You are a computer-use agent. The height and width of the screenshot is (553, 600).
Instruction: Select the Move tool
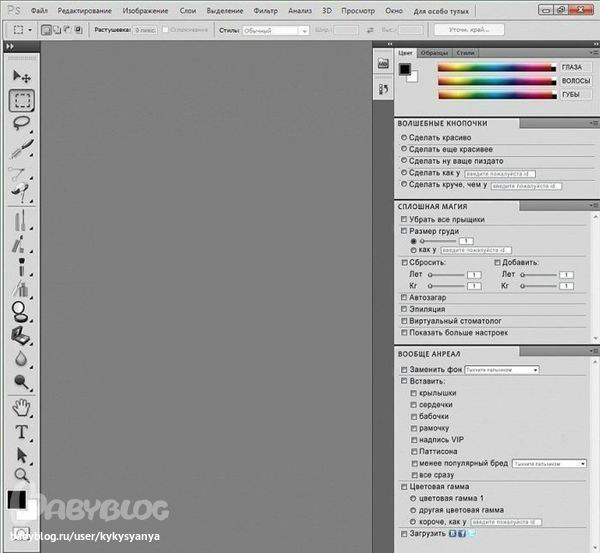[21, 76]
